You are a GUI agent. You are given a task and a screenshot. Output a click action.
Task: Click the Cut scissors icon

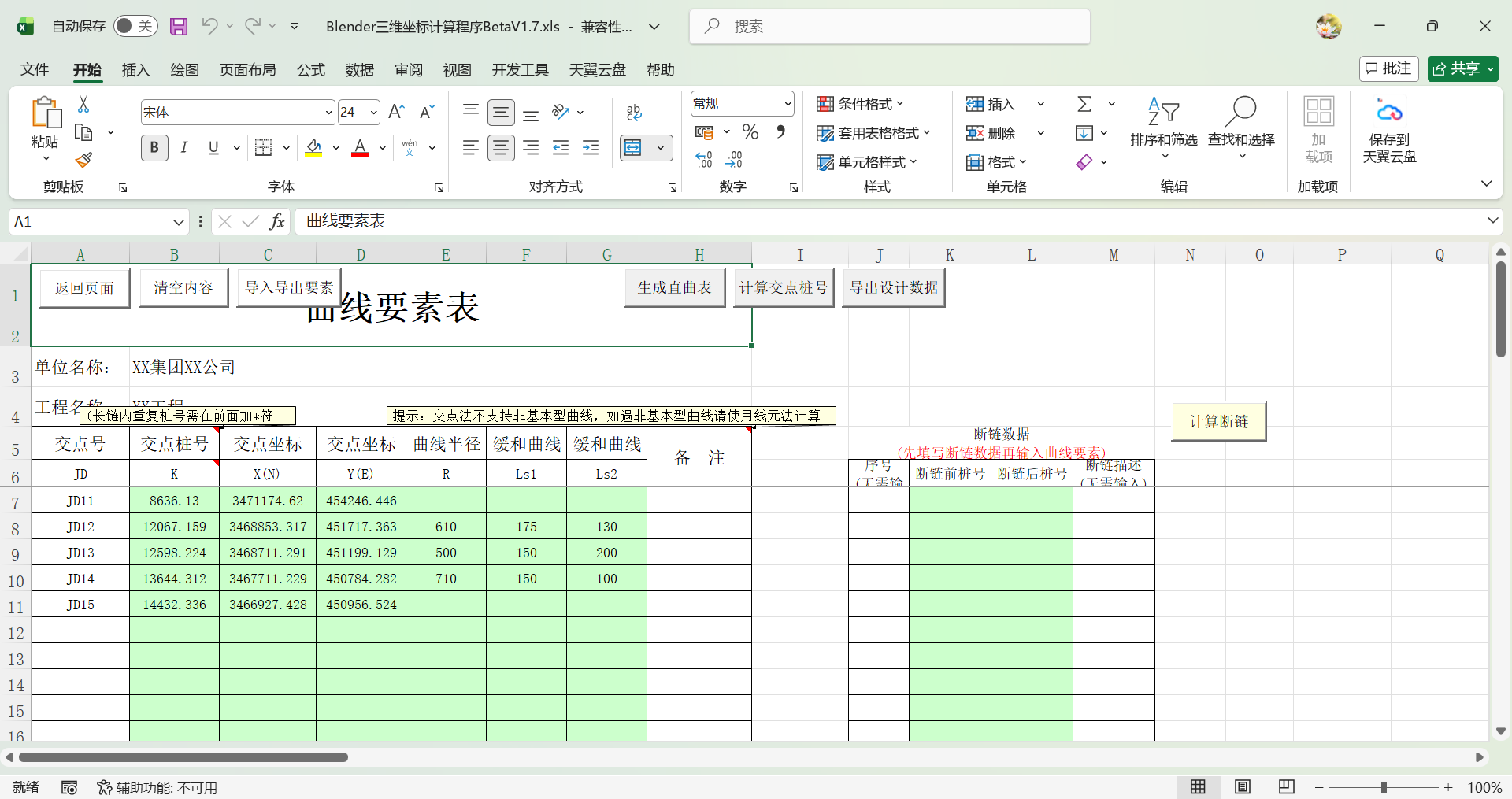(83, 105)
